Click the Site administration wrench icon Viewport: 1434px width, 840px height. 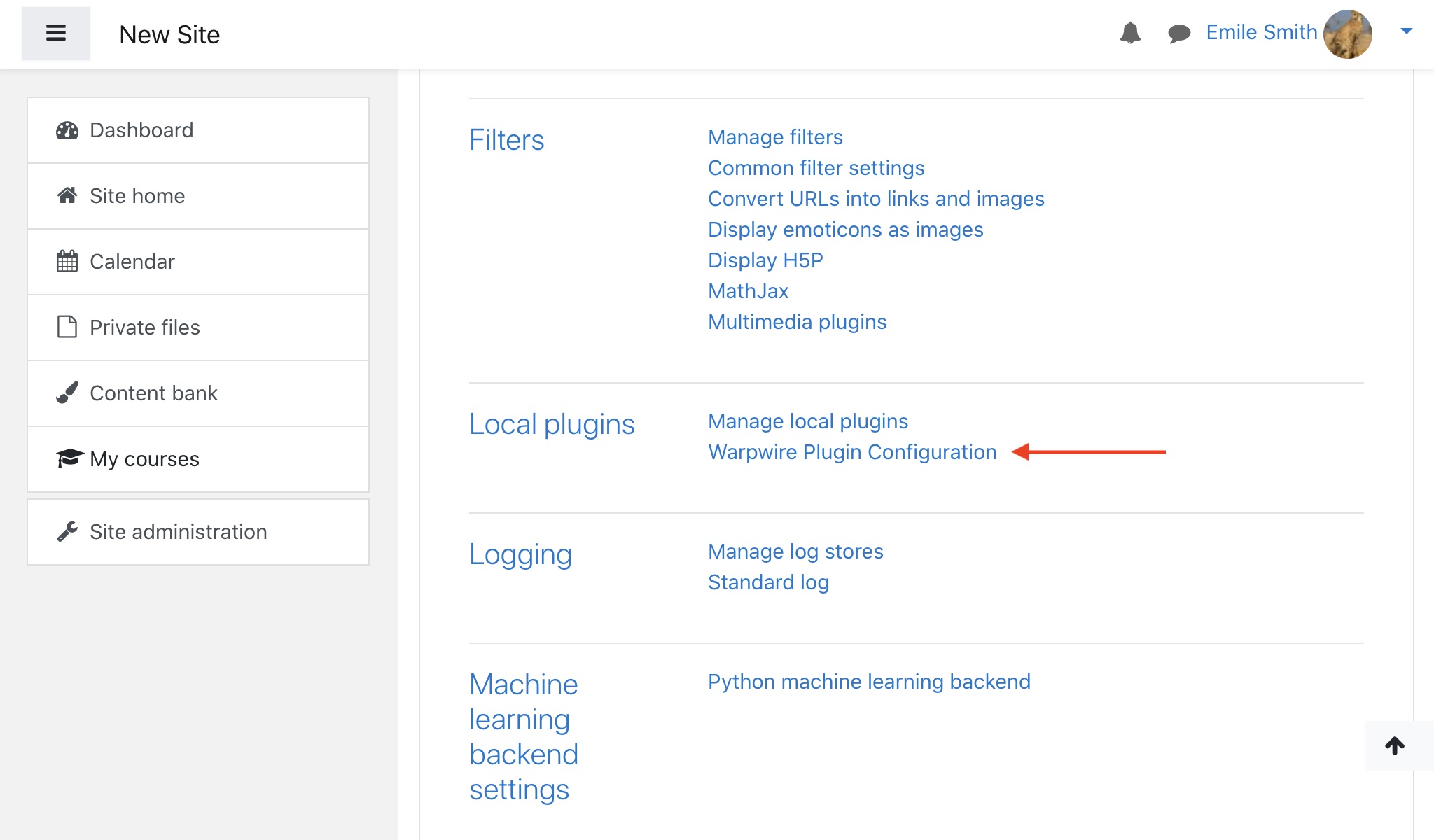(67, 532)
